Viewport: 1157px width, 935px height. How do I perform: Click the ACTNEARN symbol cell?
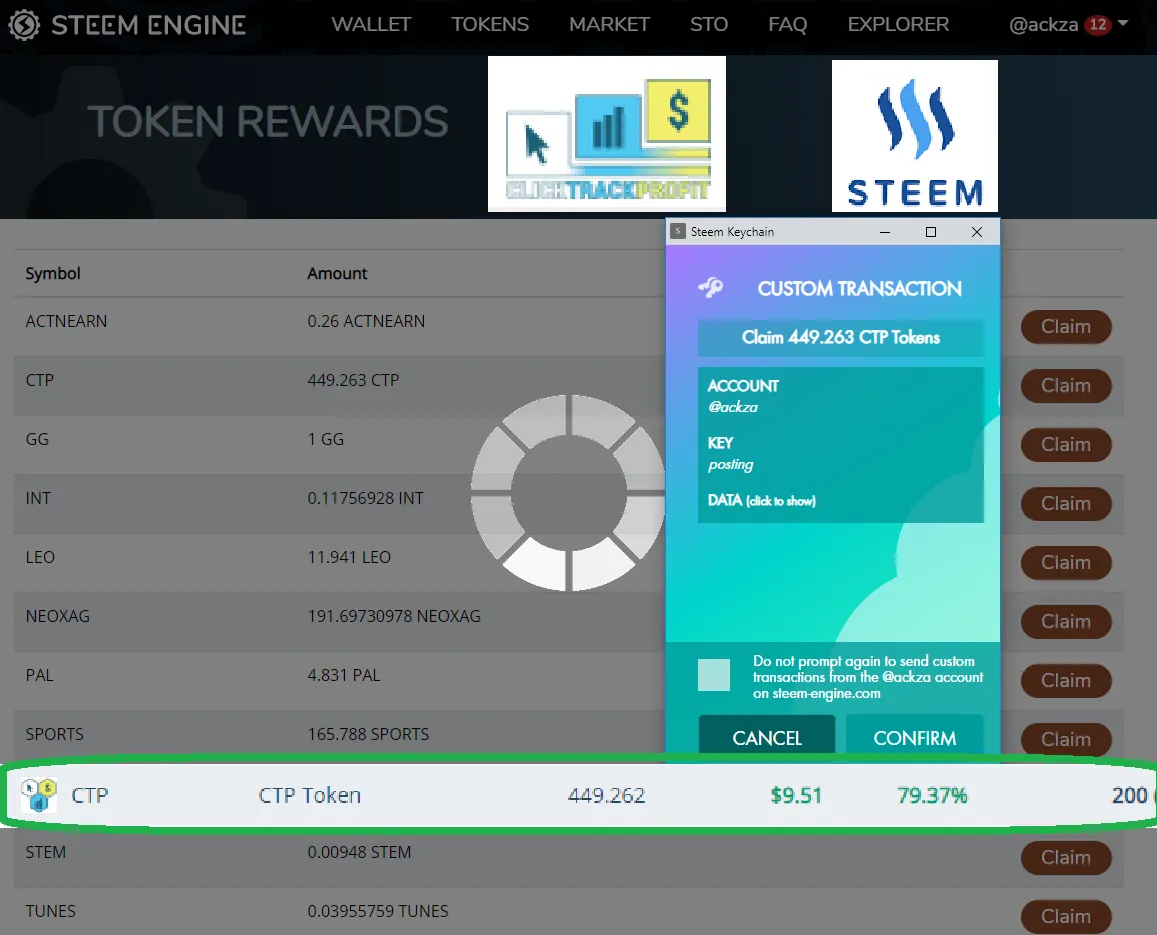tap(66, 321)
